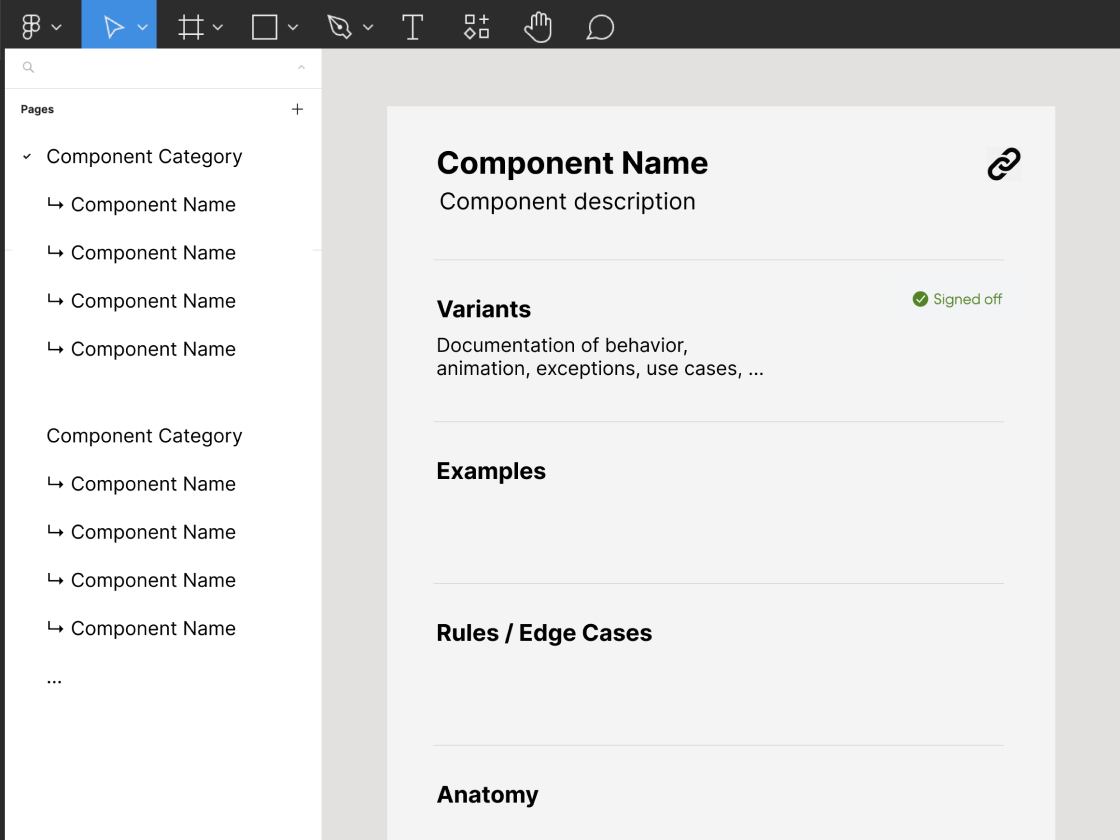This screenshot has height=840, width=1120.
Task: Open the second Component Category page
Action: (144, 436)
